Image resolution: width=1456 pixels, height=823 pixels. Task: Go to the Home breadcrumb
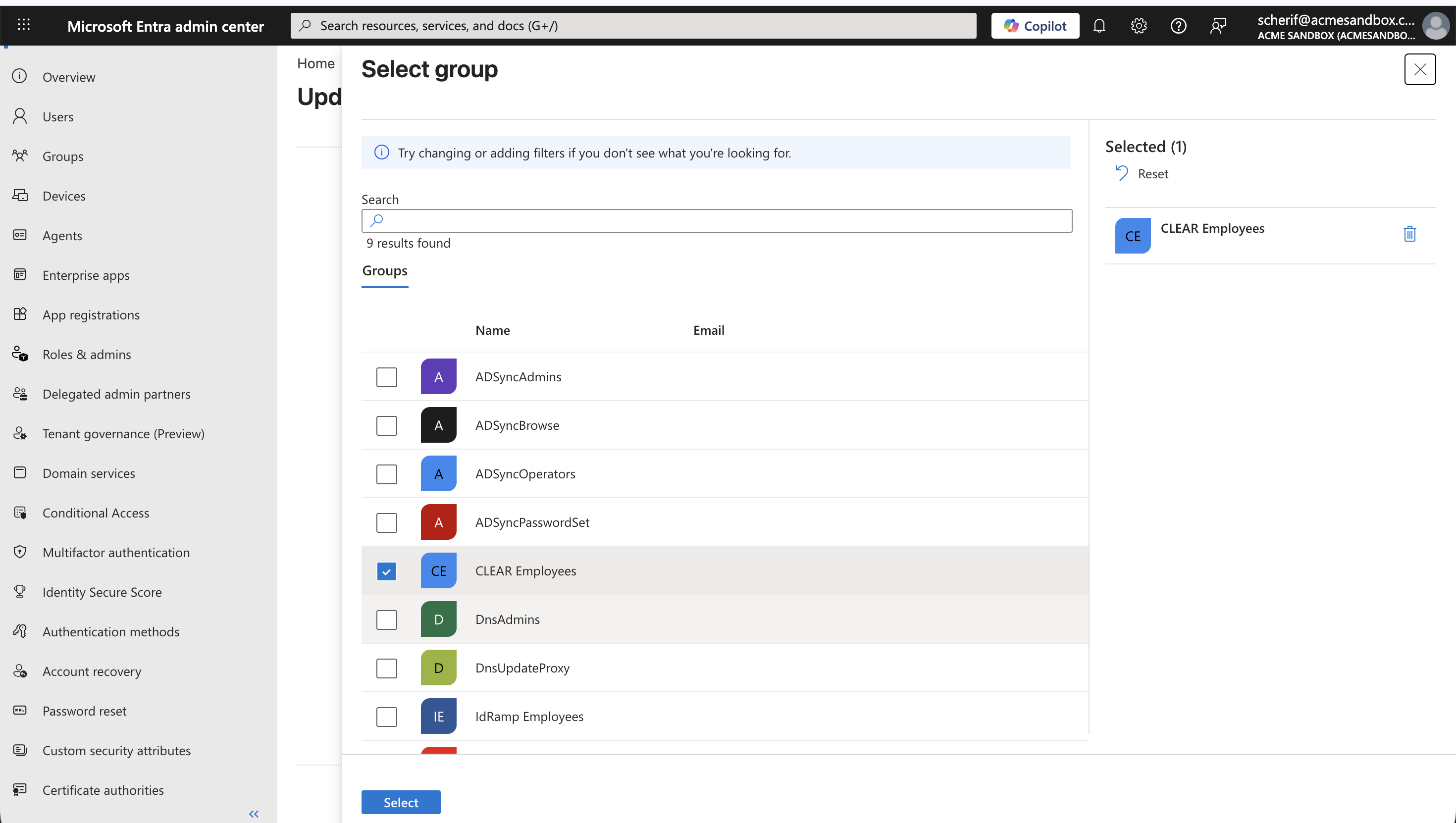click(316, 63)
